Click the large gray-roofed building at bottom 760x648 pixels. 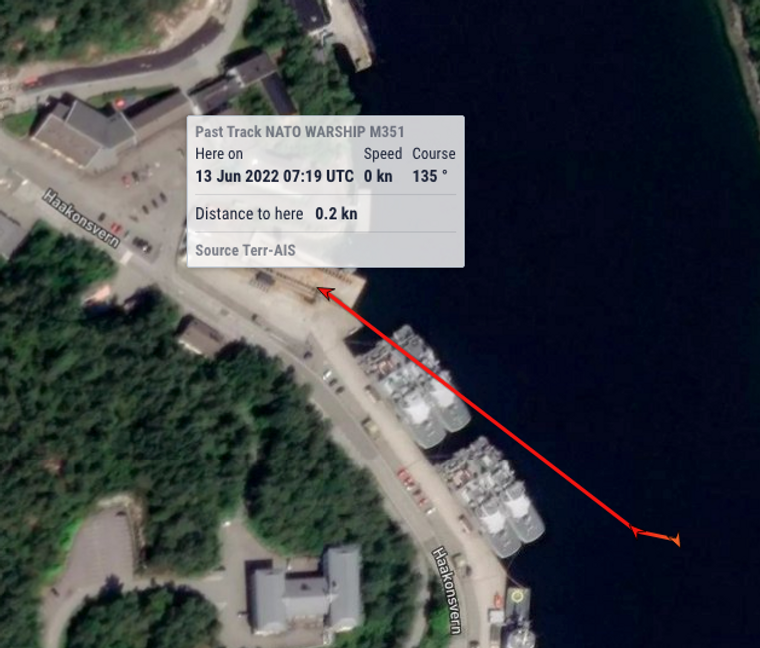(306, 589)
